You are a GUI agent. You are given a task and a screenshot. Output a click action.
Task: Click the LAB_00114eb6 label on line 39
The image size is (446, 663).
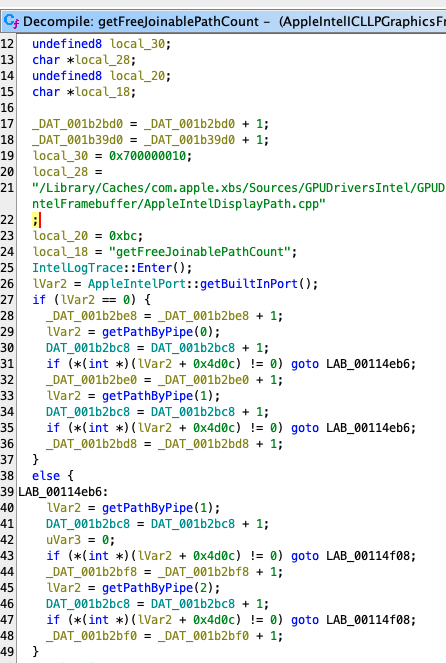63,492
